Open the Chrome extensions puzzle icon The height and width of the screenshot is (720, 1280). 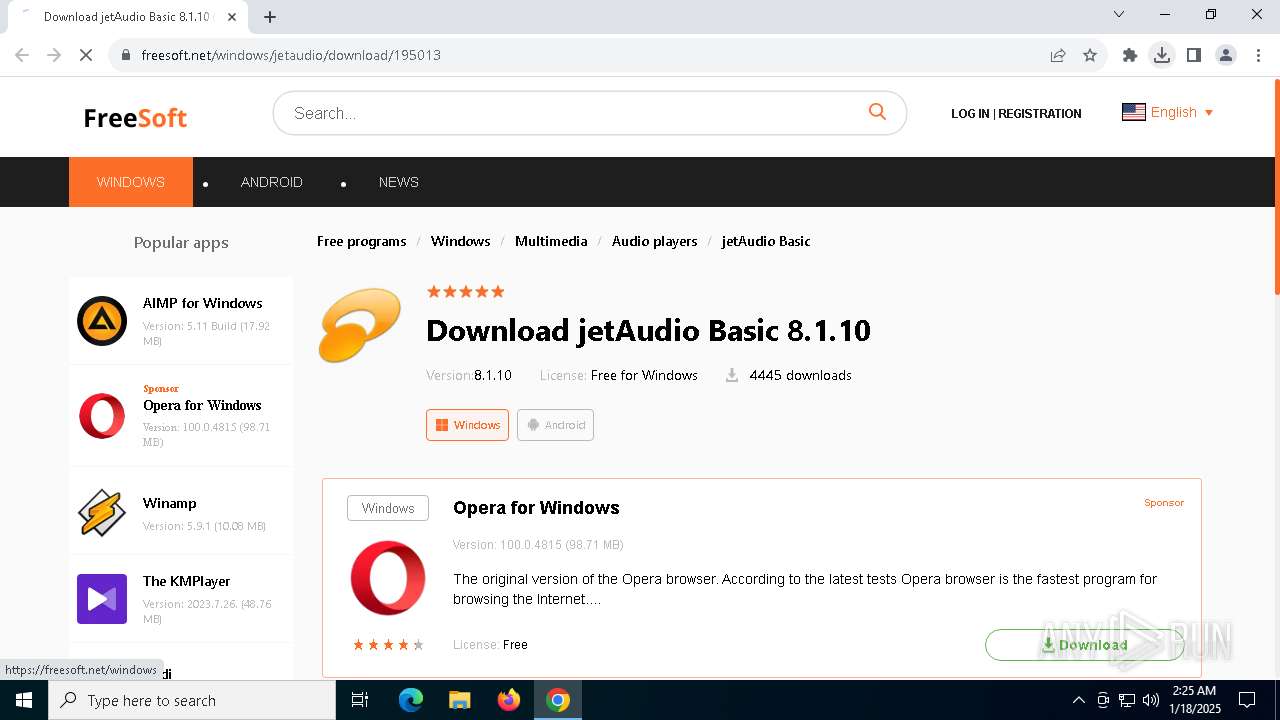(1130, 55)
